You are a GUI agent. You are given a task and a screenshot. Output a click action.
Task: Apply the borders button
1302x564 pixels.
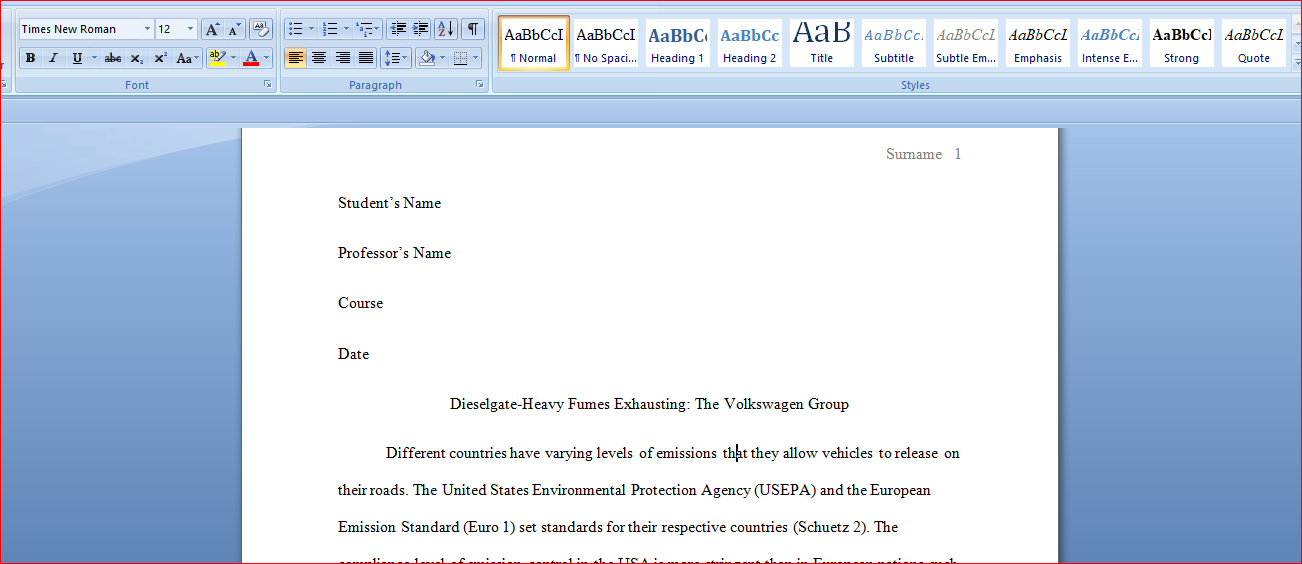tap(460, 58)
